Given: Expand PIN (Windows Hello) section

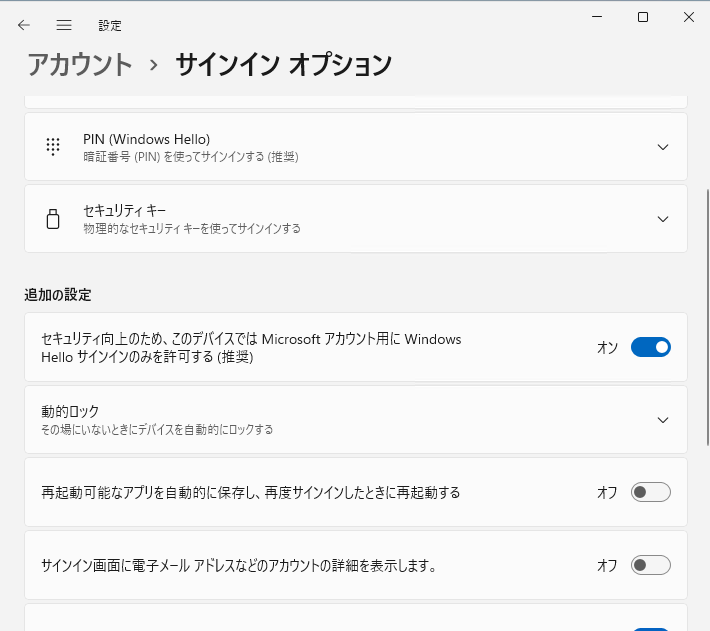Looking at the screenshot, I should 663,147.
